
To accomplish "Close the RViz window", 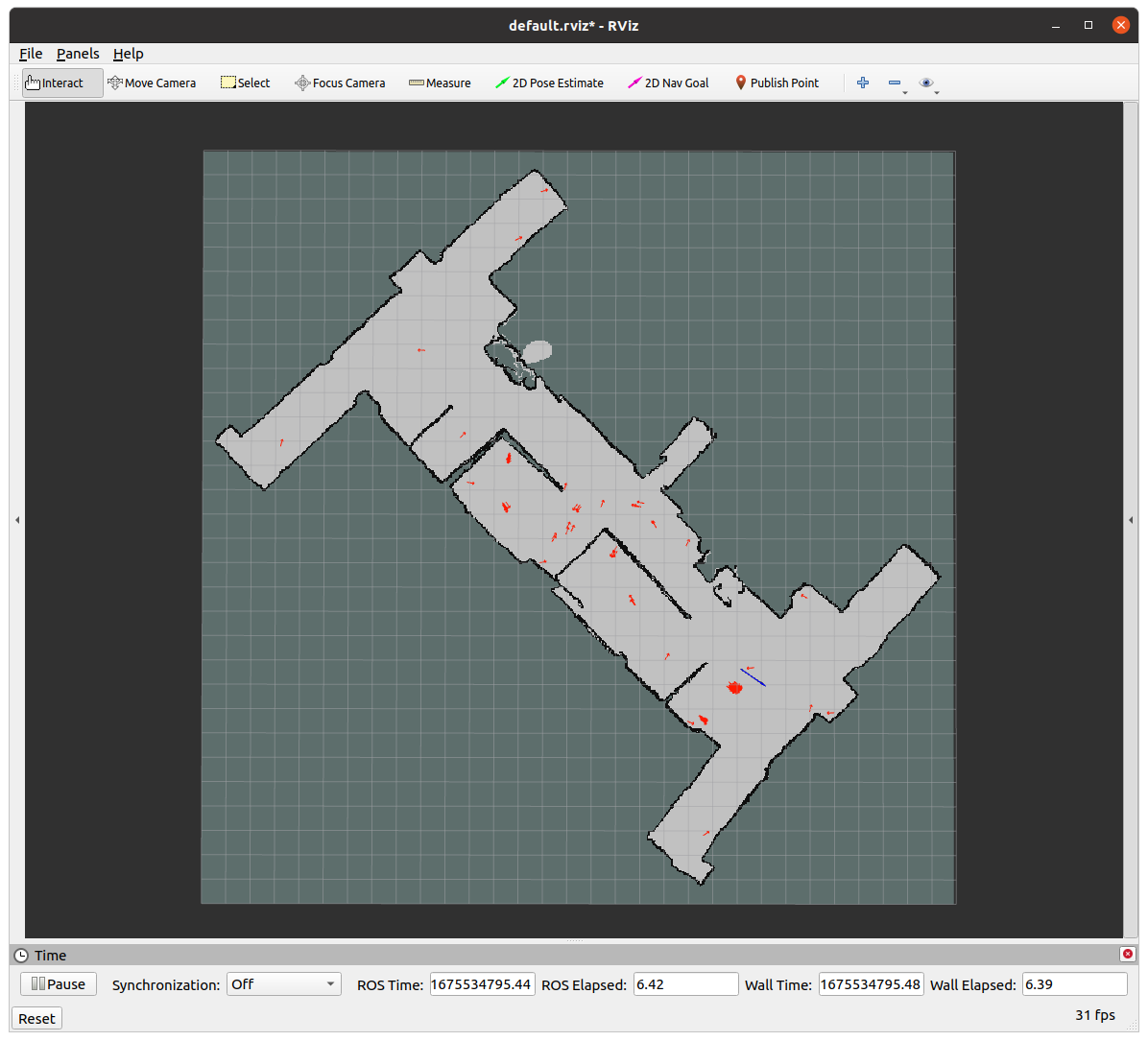I will (x=1120, y=25).
